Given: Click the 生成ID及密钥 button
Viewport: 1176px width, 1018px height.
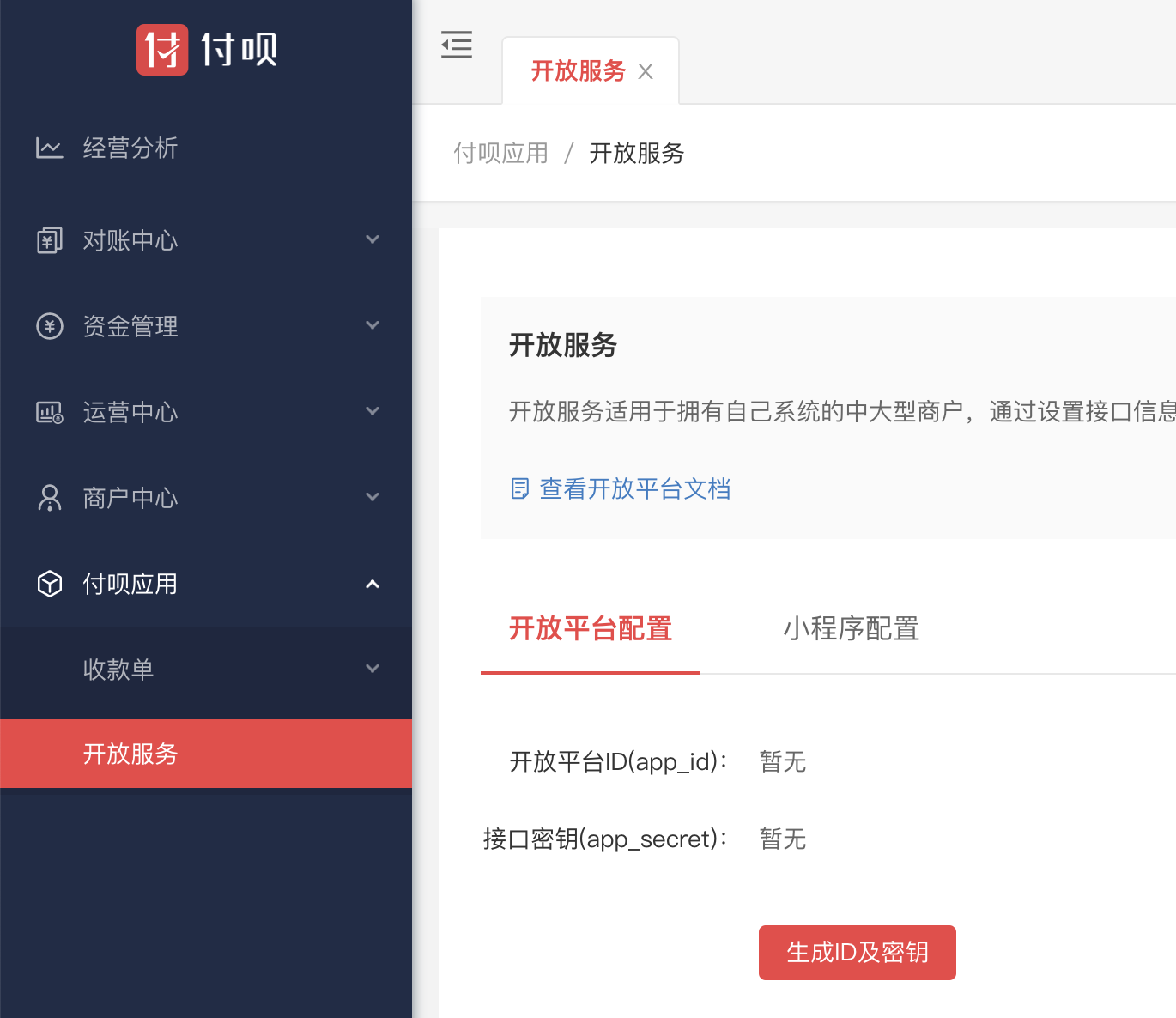Looking at the screenshot, I should pos(858,953).
